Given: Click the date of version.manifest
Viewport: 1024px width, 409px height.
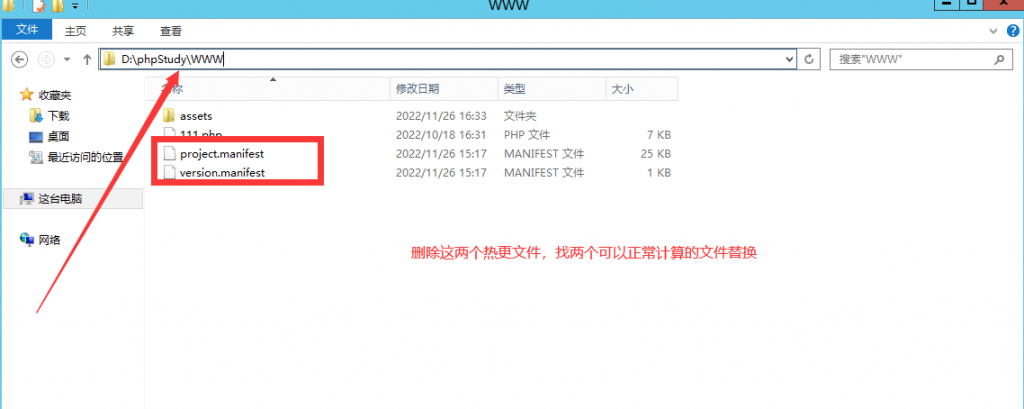Looking at the screenshot, I should [x=441, y=172].
